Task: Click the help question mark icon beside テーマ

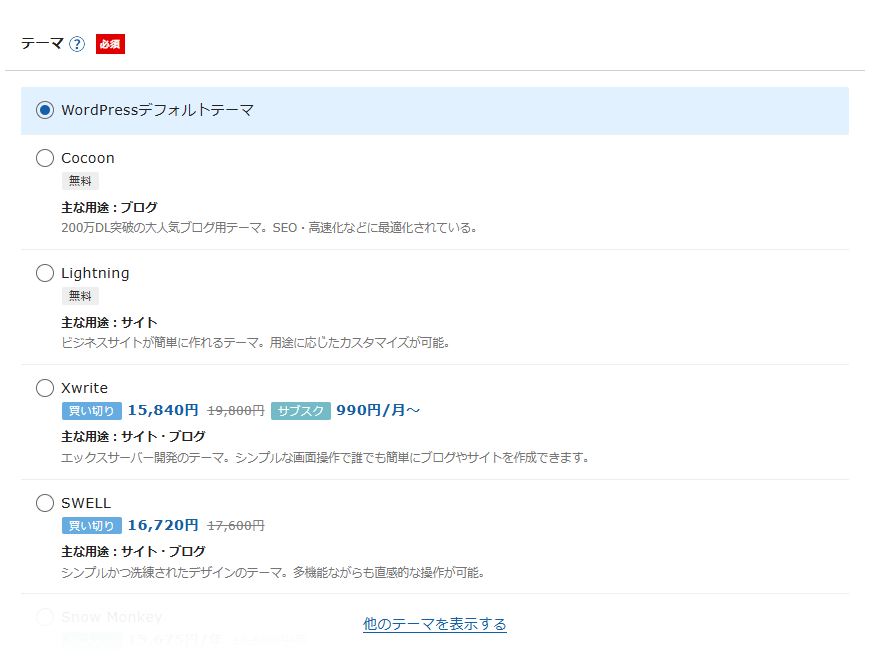Action: pyautogui.click(x=77, y=44)
